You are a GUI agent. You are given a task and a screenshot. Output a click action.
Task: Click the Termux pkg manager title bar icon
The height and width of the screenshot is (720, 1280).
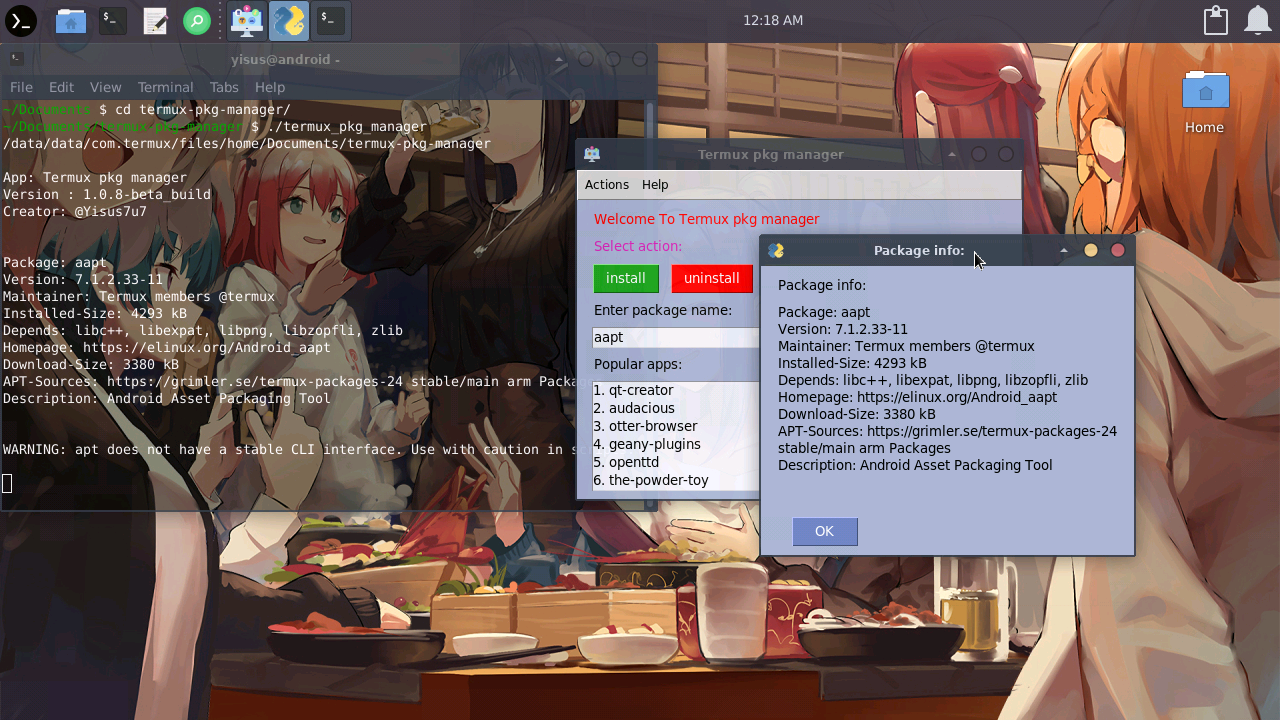pyautogui.click(x=592, y=154)
